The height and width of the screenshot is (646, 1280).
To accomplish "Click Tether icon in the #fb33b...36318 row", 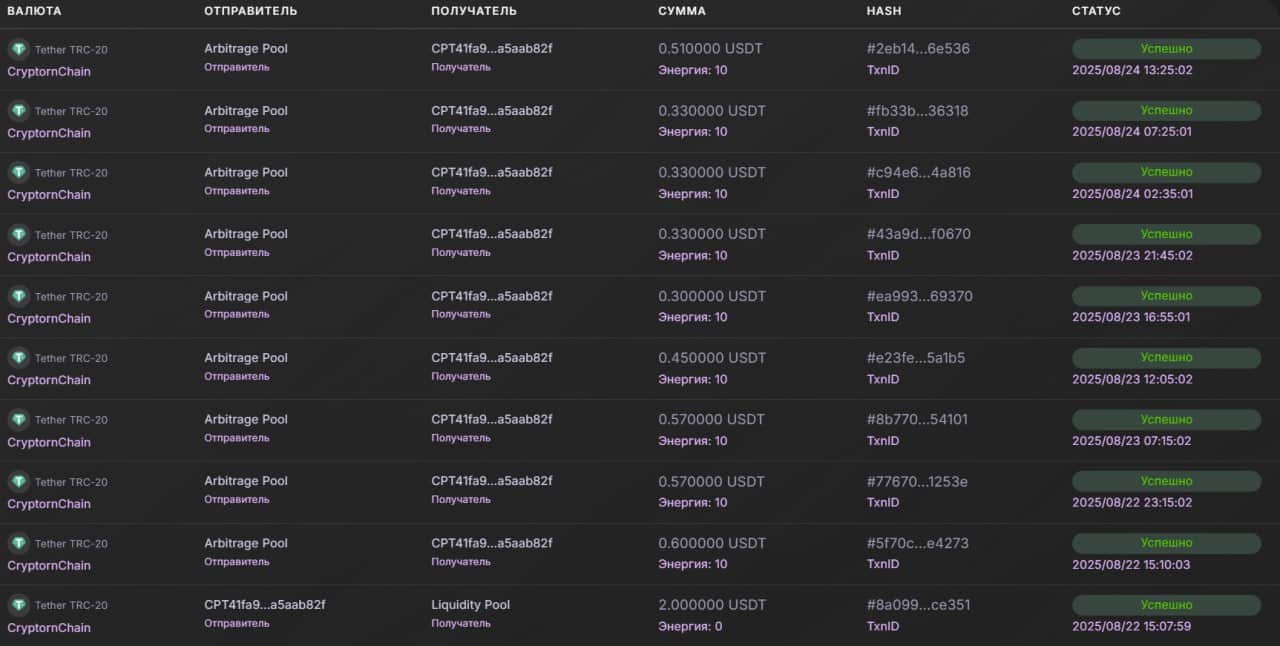I will [18, 111].
